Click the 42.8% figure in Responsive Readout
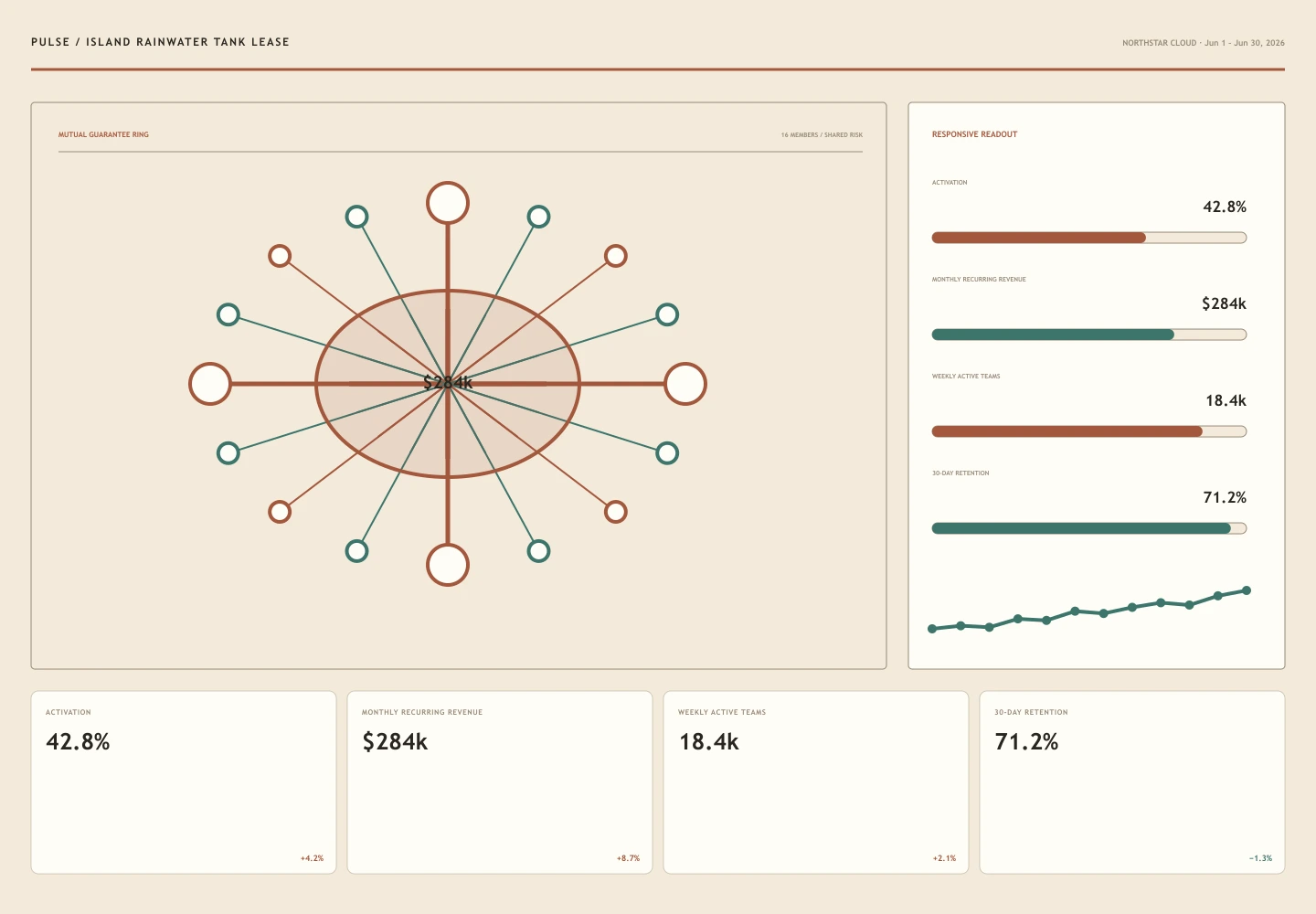Image resolution: width=1316 pixels, height=914 pixels. point(1225,207)
